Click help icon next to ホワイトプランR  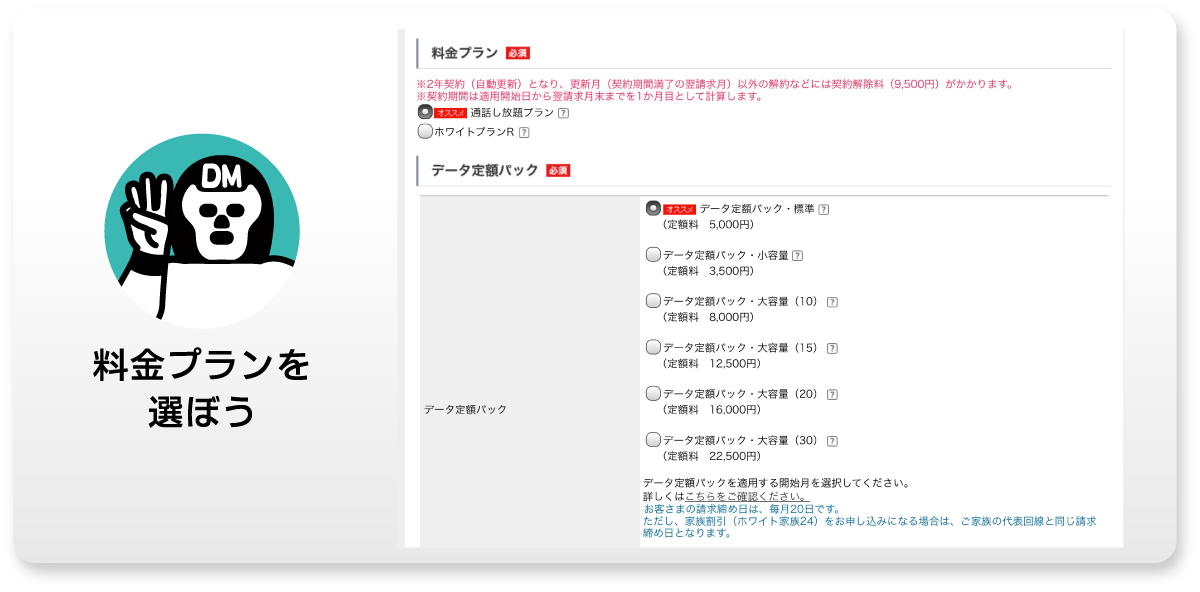click(x=524, y=132)
